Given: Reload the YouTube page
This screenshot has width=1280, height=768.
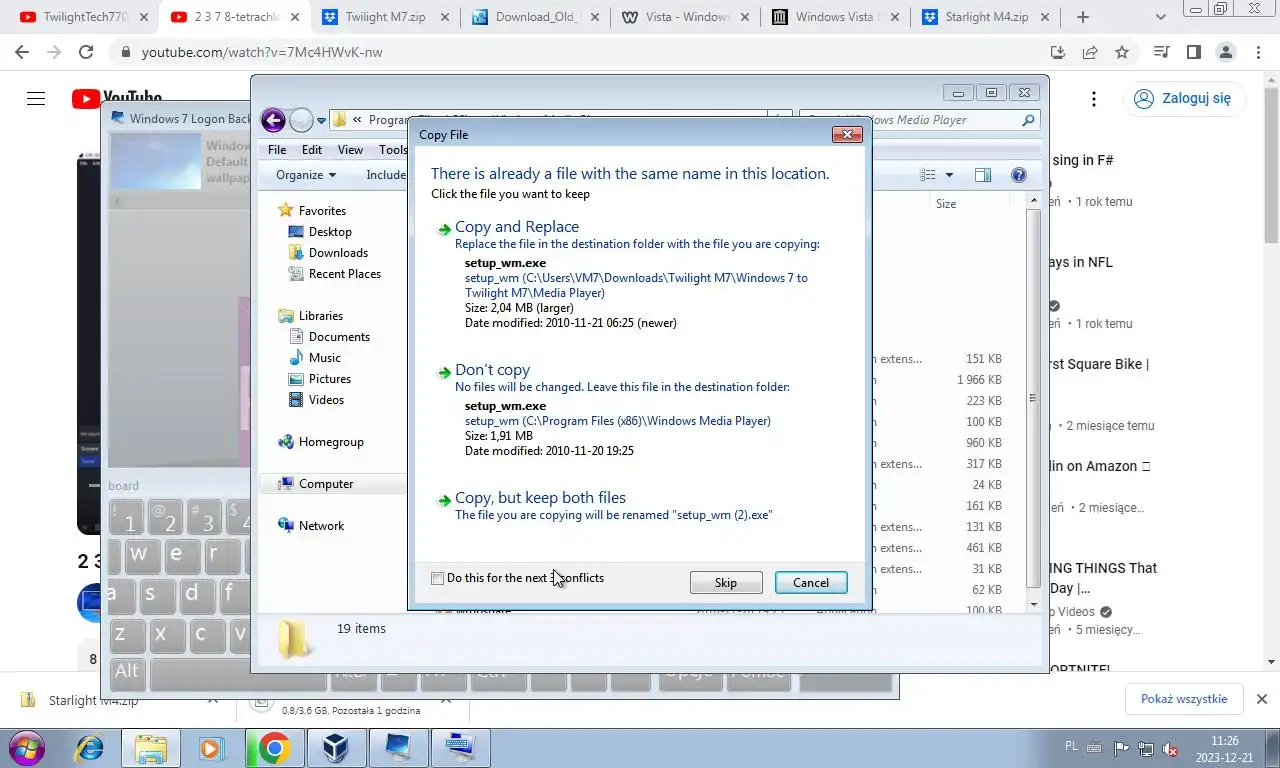Looking at the screenshot, I should 86,52.
